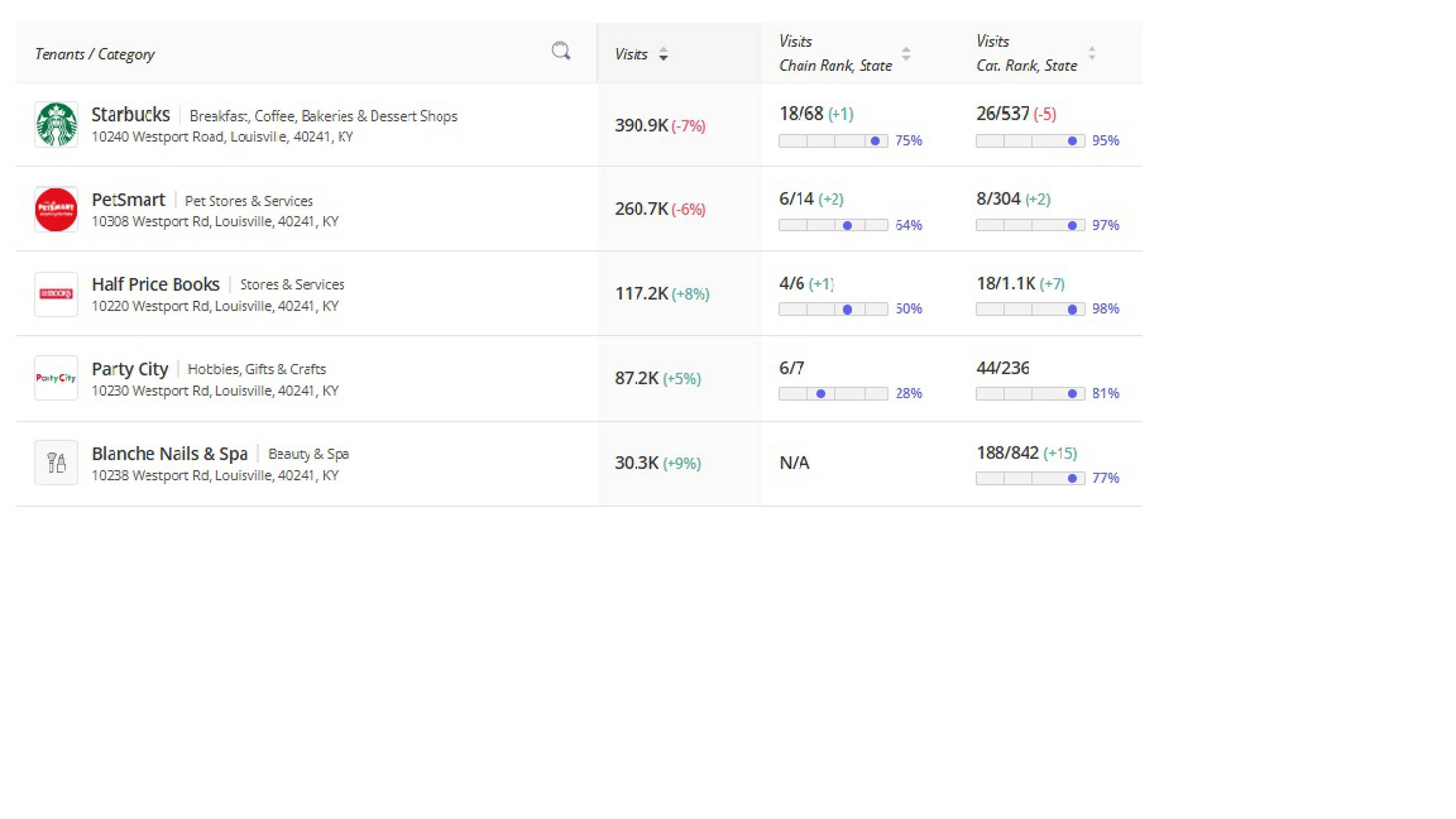Screen dimensions: 1456x819
Task: Open the Party City tenant name
Action: pos(130,369)
